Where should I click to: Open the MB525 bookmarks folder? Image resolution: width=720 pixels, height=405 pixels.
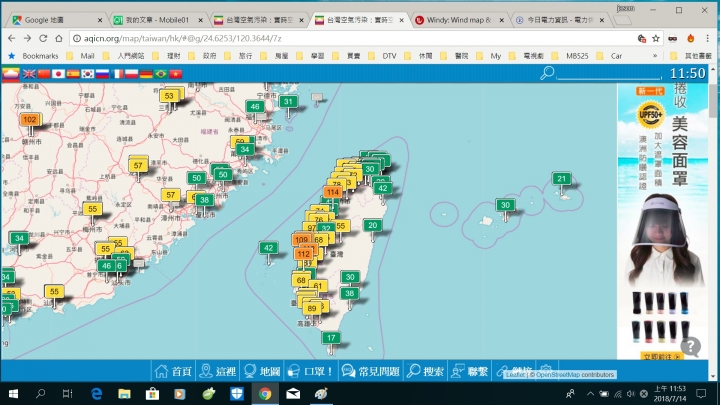tap(571, 56)
